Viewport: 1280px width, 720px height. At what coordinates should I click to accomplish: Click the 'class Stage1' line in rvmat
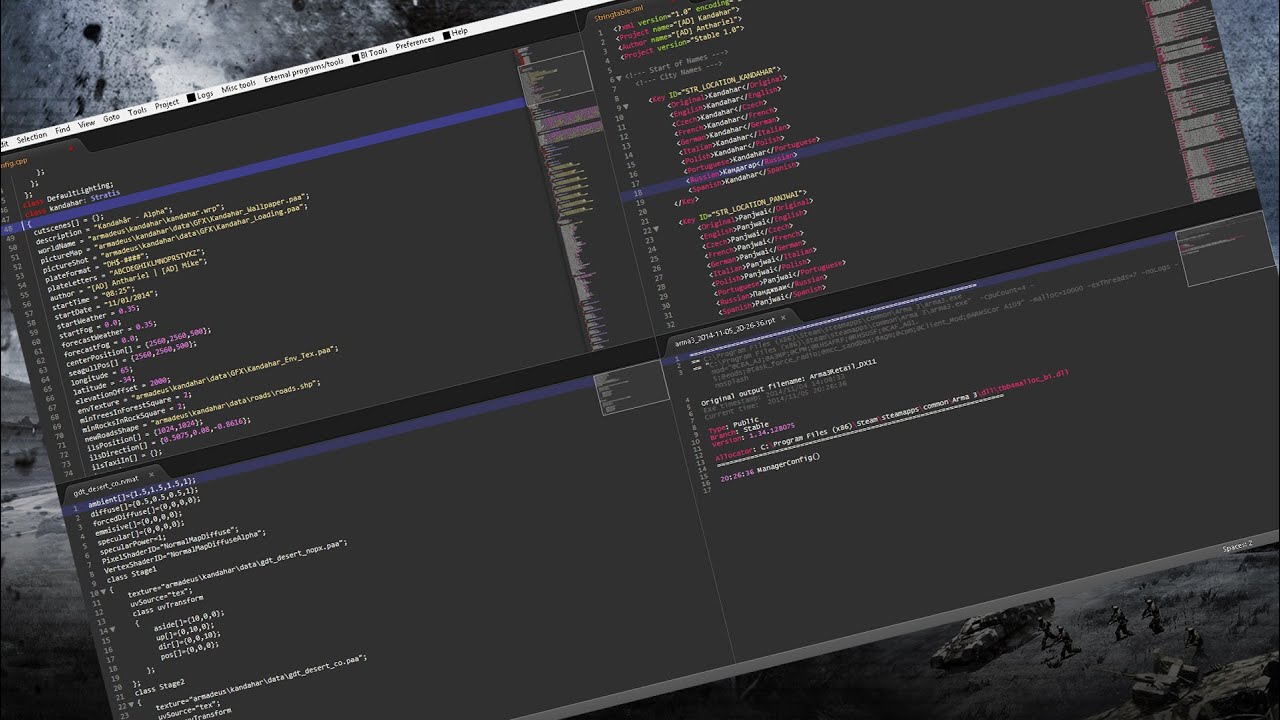pos(131,573)
